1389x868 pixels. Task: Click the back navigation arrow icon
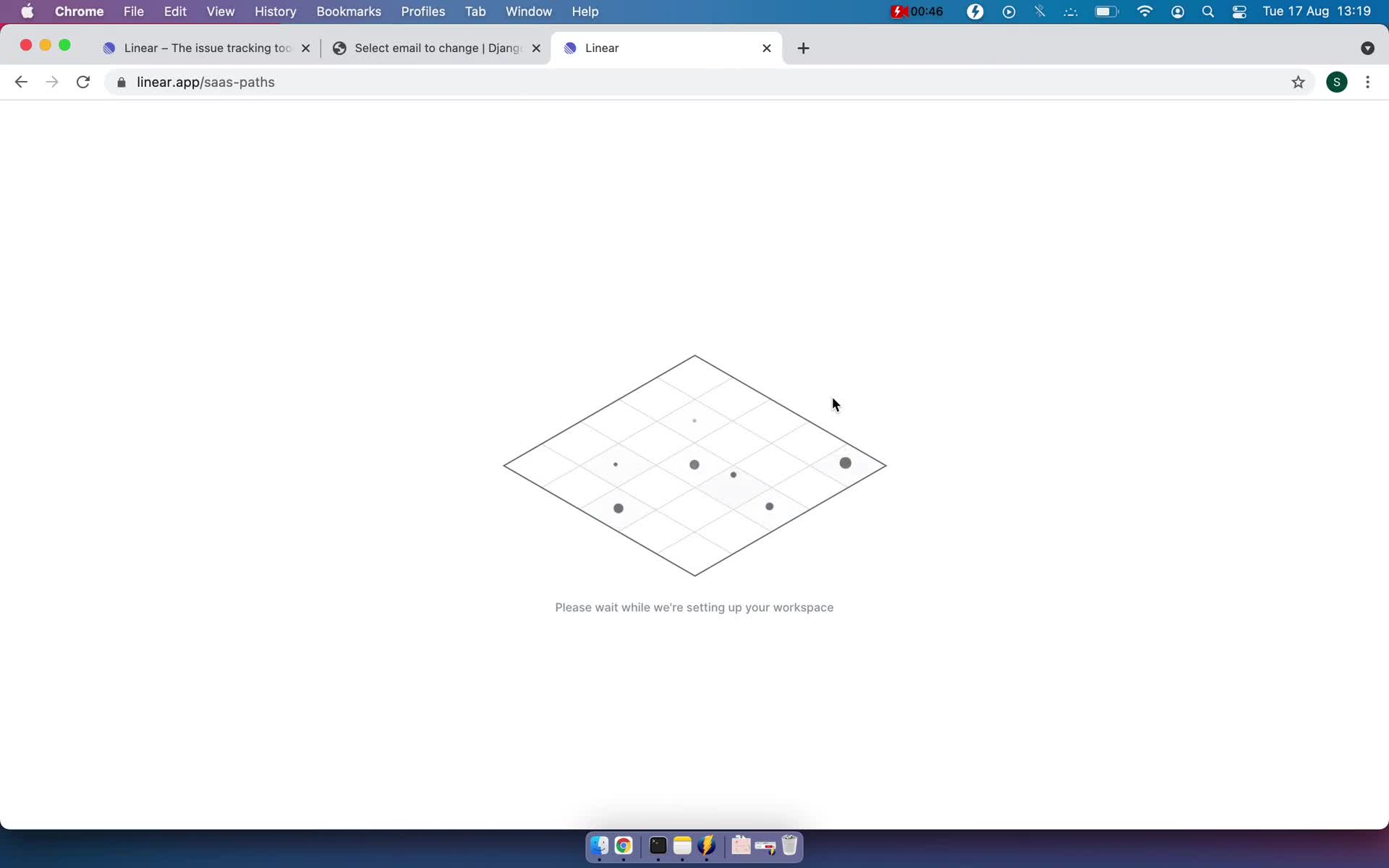tap(21, 82)
